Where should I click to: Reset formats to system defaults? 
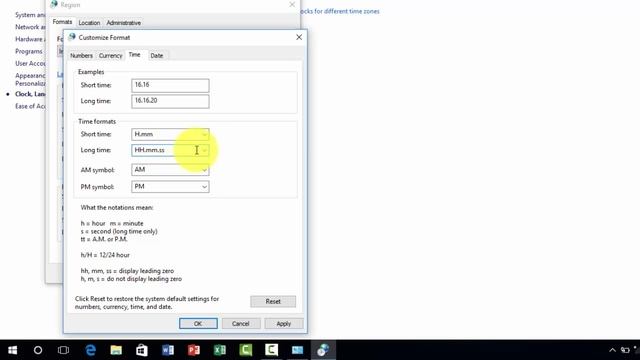point(273,302)
